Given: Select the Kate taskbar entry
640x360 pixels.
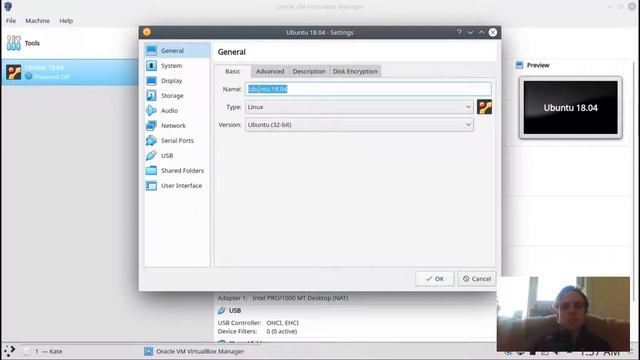Looking at the screenshot, I should 44,351.
